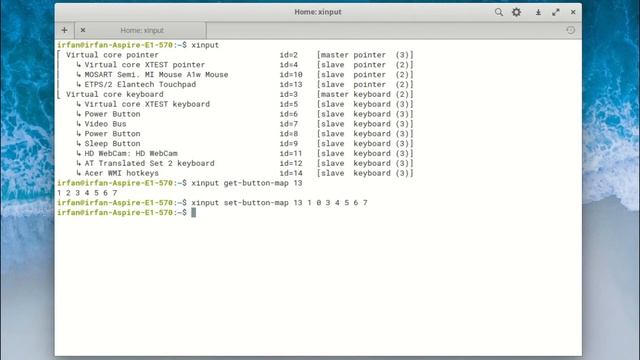
Task: Add a new terminal tab with the plus button
Action: point(64,30)
